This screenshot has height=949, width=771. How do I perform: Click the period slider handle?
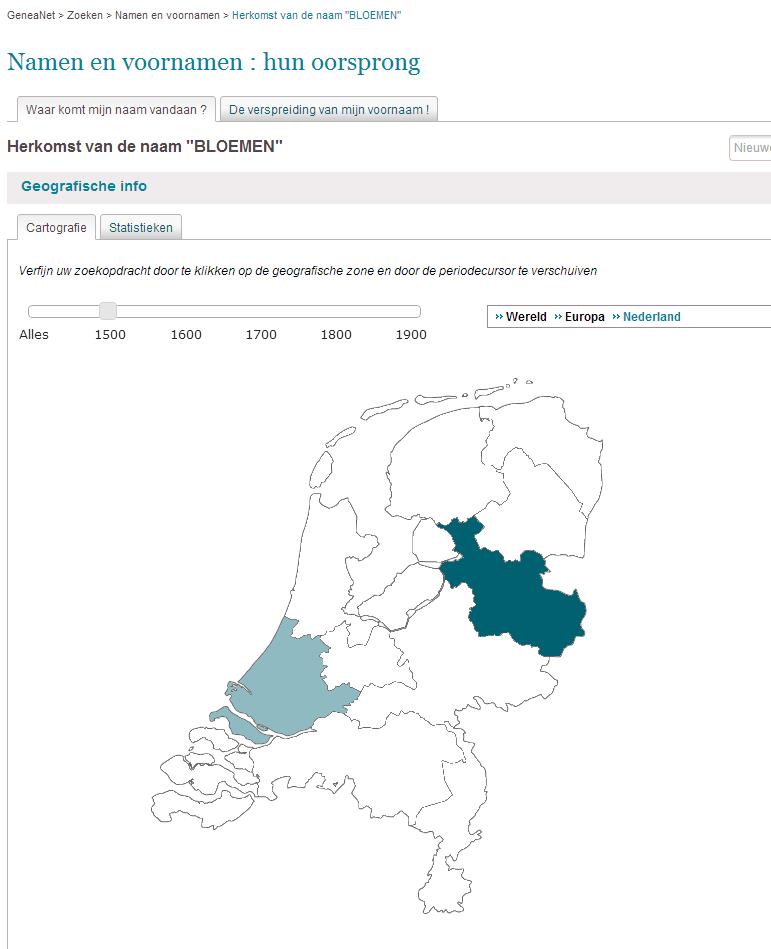click(x=108, y=311)
